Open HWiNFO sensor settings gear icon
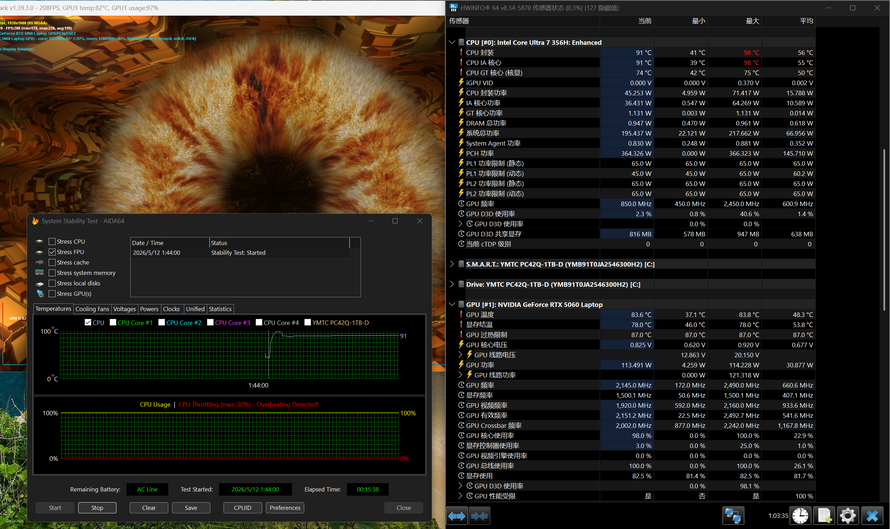Viewport: 890px width, 529px height. coord(847,516)
